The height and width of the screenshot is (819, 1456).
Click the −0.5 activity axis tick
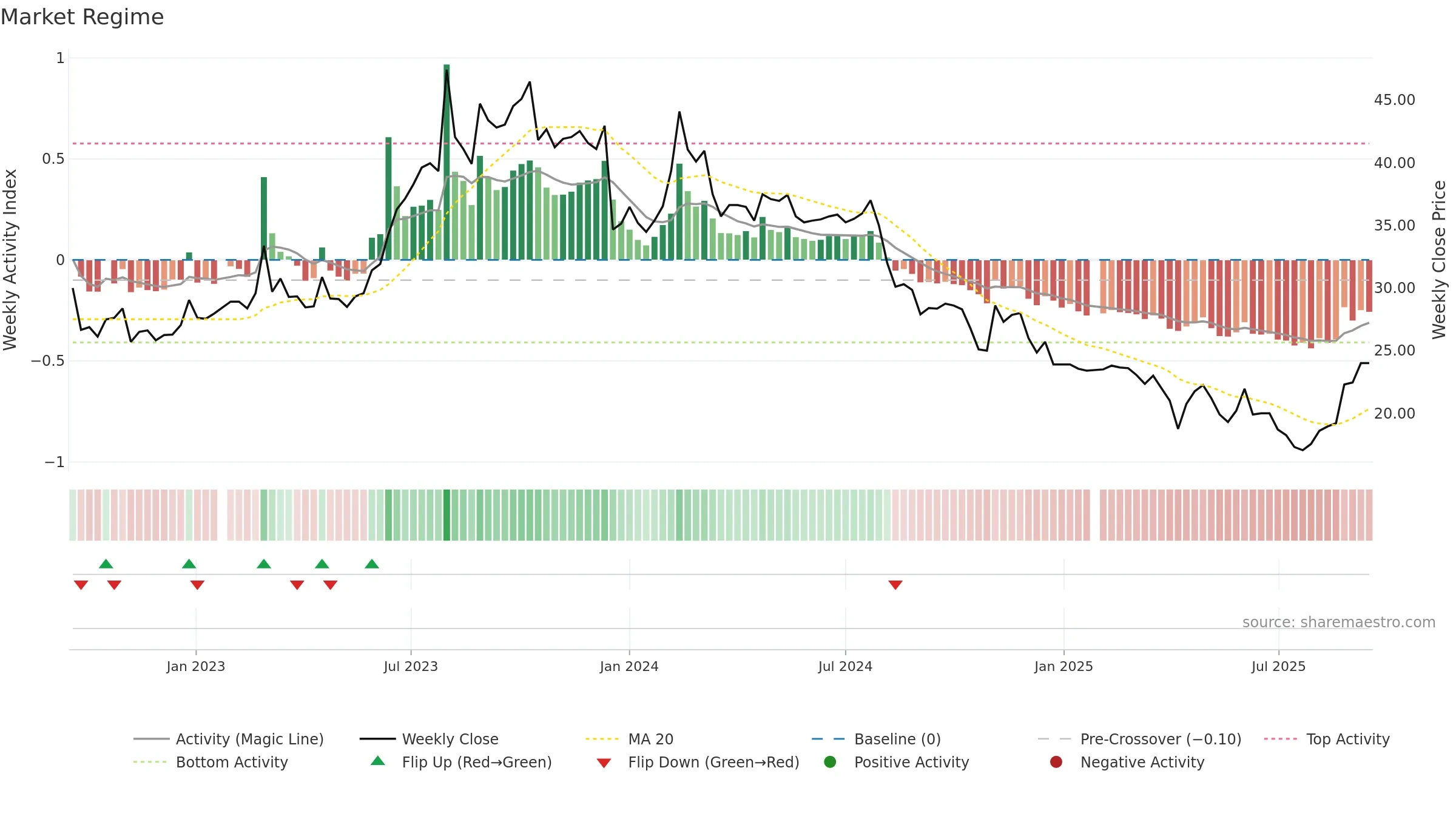(48, 361)
